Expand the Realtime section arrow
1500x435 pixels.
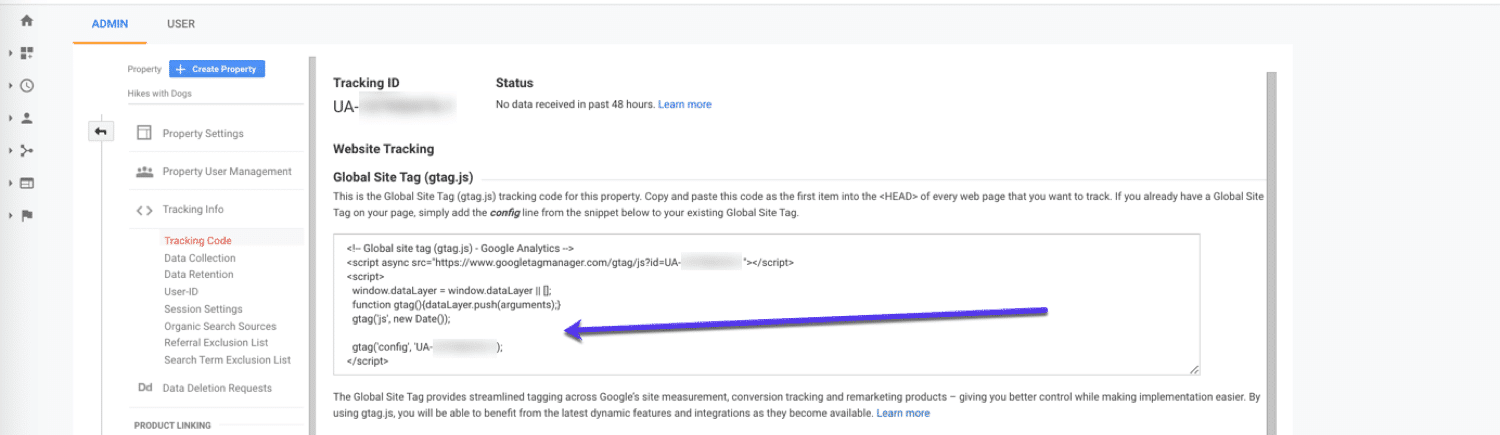pyautogui.click(x=10, y=86)
